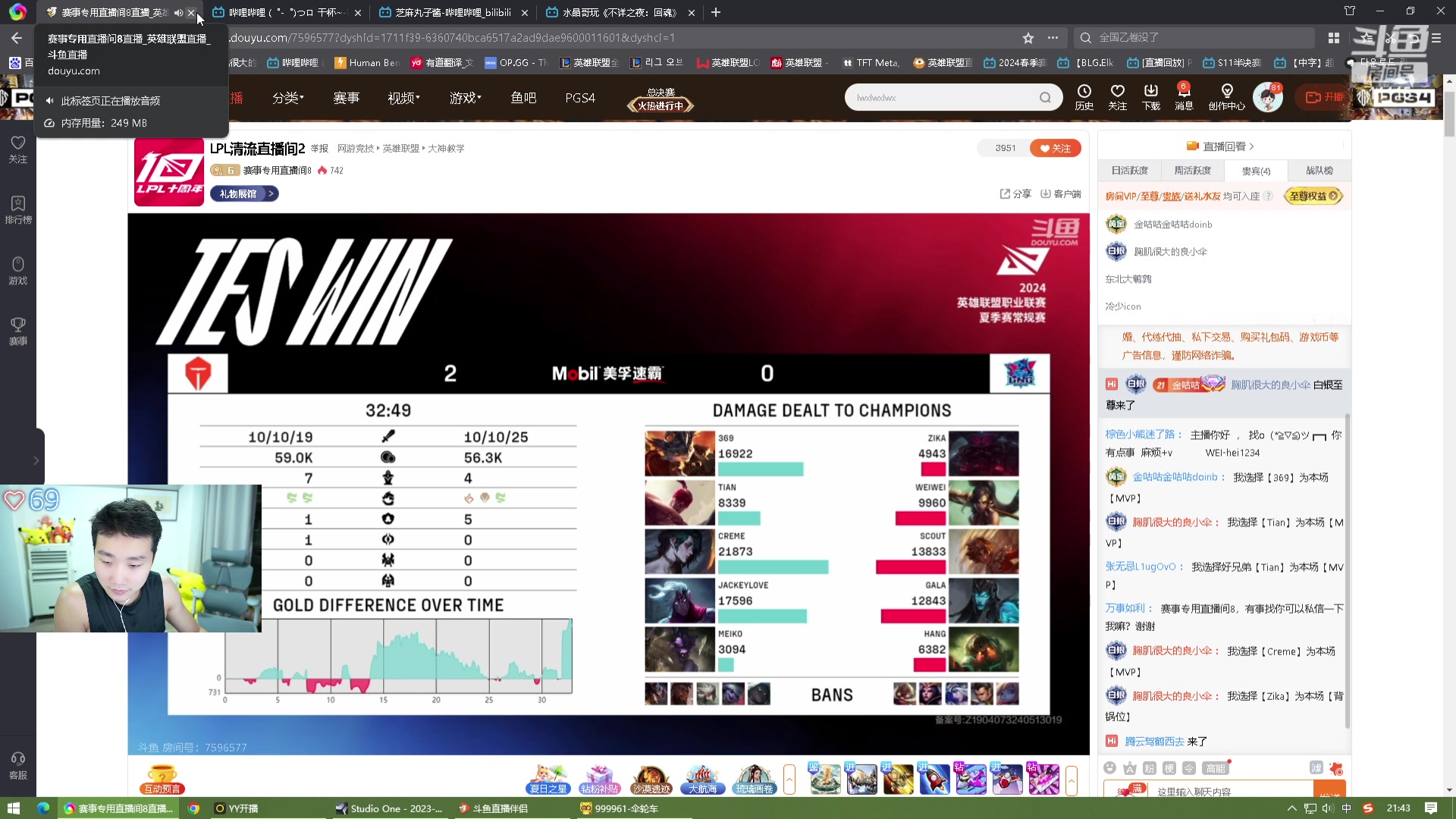The width and height of the screenshot is (1456, 819).
Task: Toggle the 滤 filter button in chat
Action: click(x=1316, y=768)
